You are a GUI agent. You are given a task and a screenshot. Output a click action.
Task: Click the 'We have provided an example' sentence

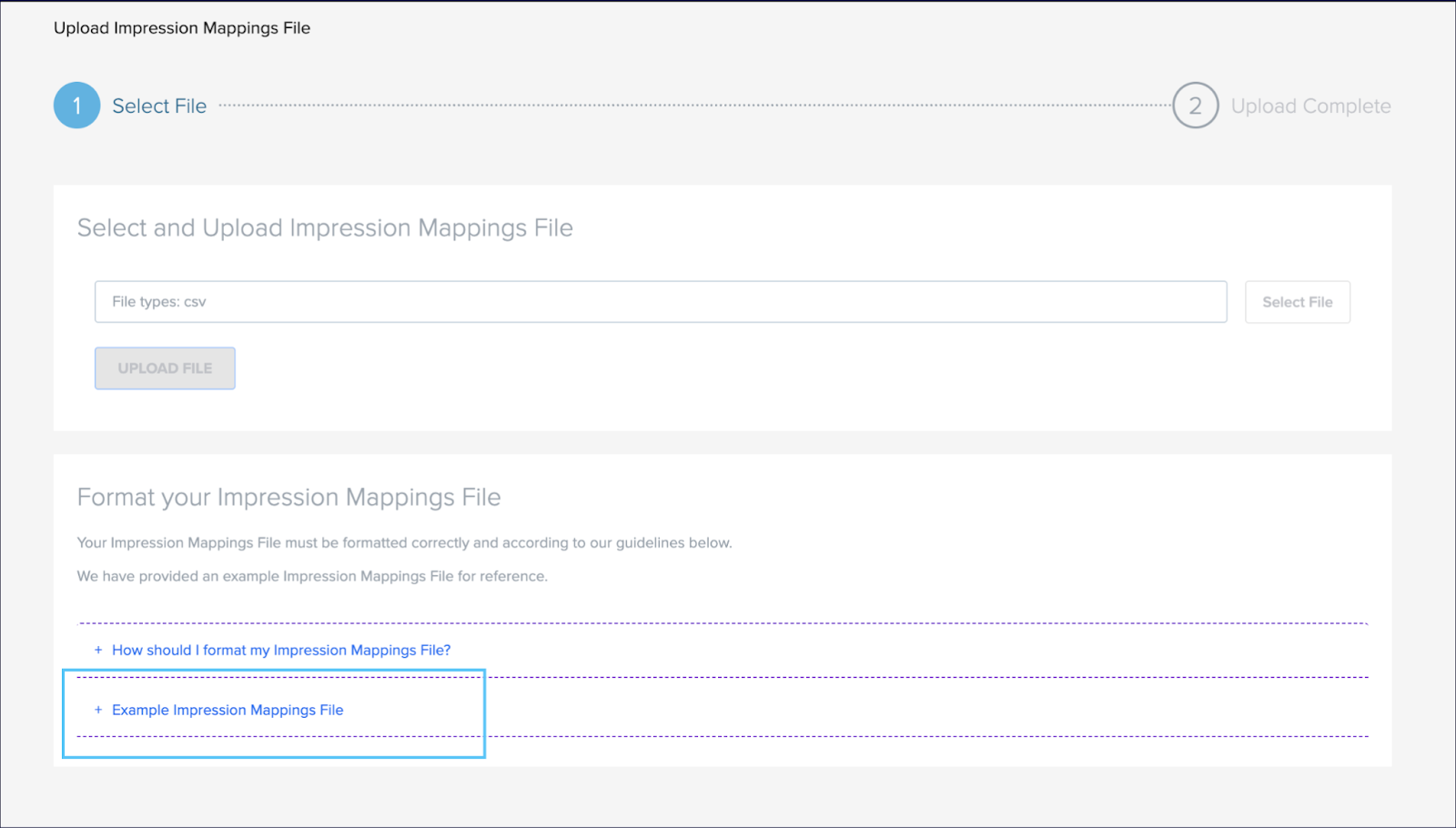(x=312, y=577)
